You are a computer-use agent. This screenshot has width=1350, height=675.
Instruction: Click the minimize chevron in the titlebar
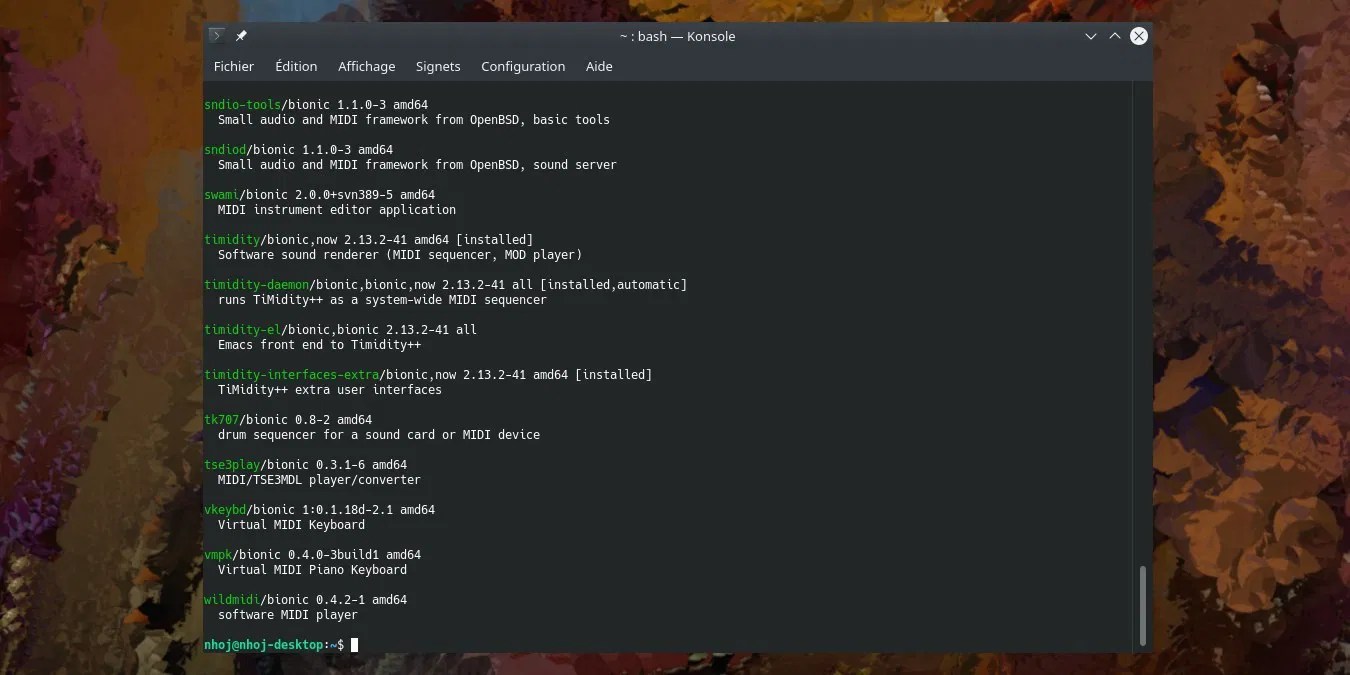tap(1090, 36)
